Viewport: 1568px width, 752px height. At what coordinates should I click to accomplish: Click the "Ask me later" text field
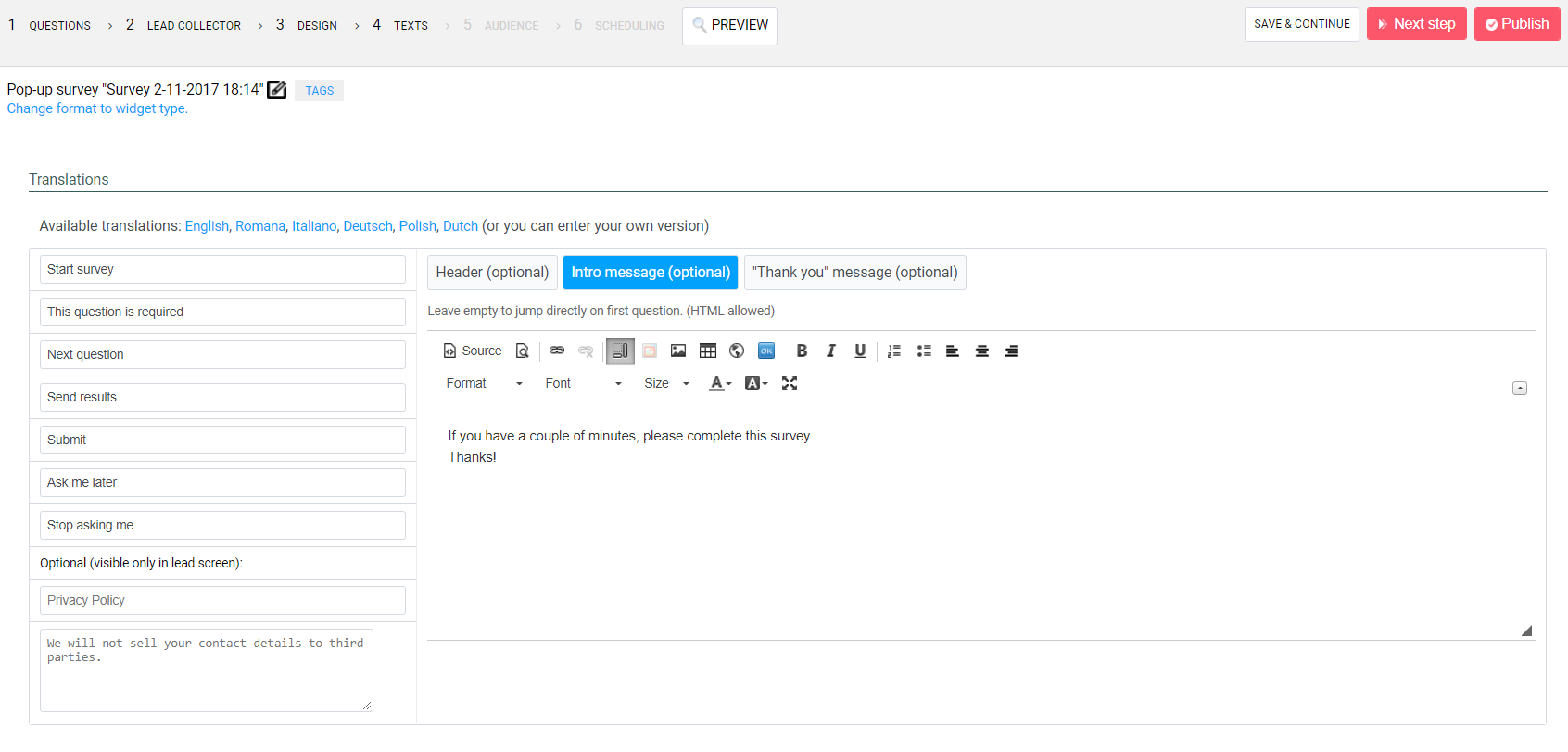point(222,482)
